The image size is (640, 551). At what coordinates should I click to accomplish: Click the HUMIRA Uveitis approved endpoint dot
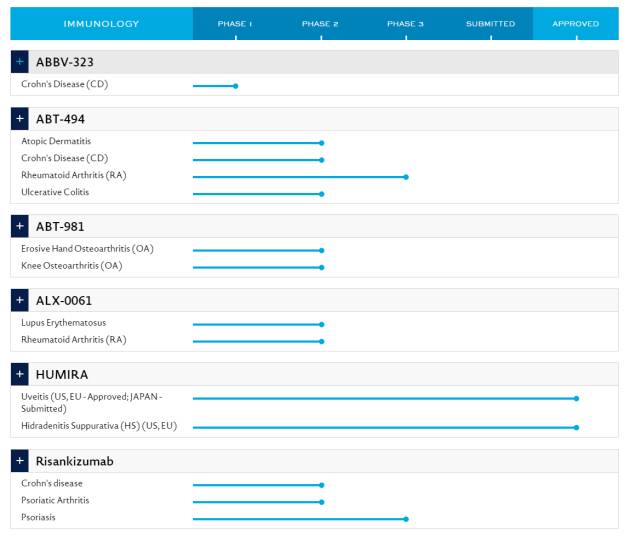[577, 398]
